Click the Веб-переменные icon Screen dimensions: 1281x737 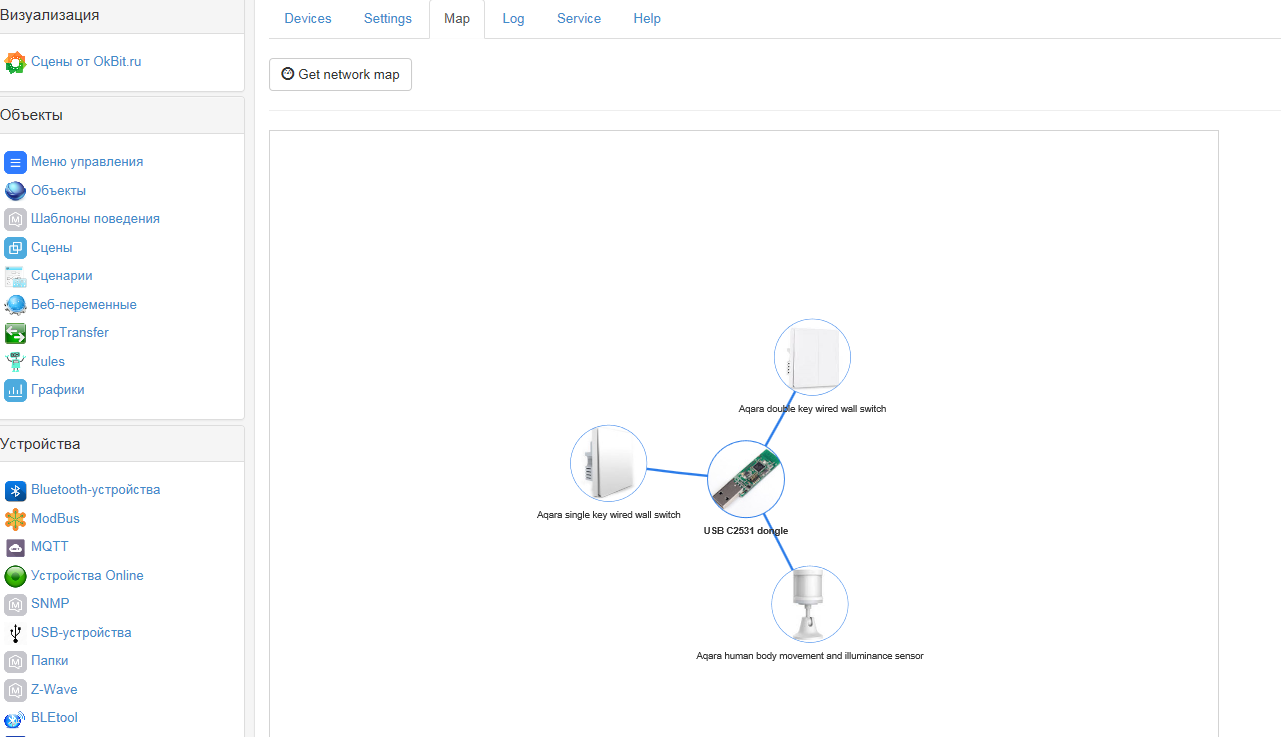coord(15,305)
